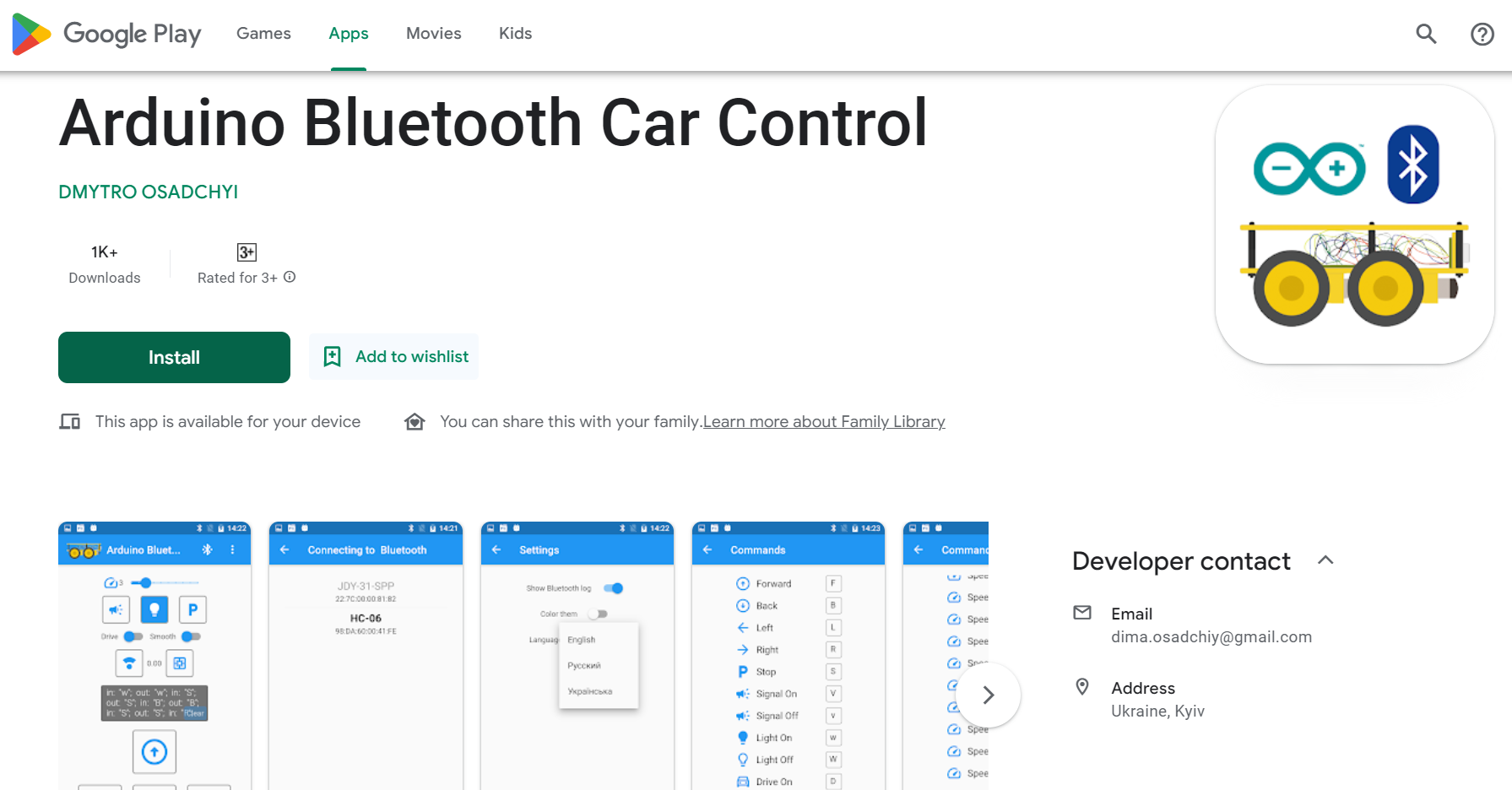Click 'This app is available for your device'
Screen dimensions: 1512x790
228,421
